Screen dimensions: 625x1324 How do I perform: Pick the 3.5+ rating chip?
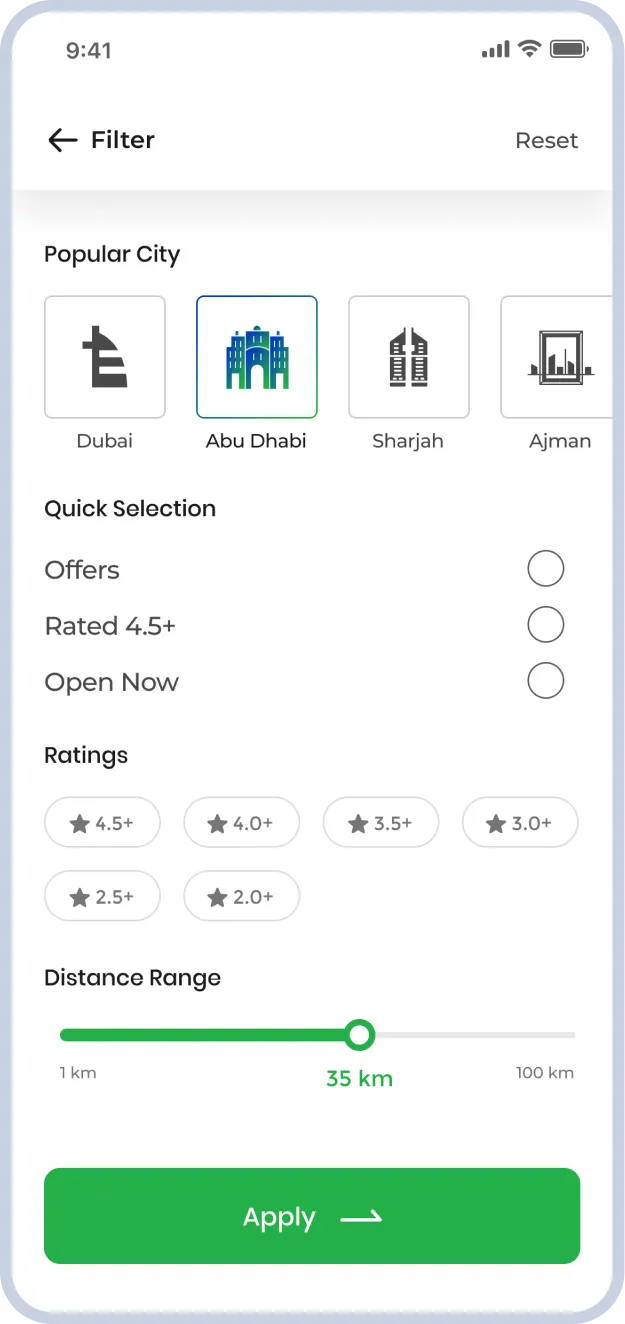pos(380,823)
